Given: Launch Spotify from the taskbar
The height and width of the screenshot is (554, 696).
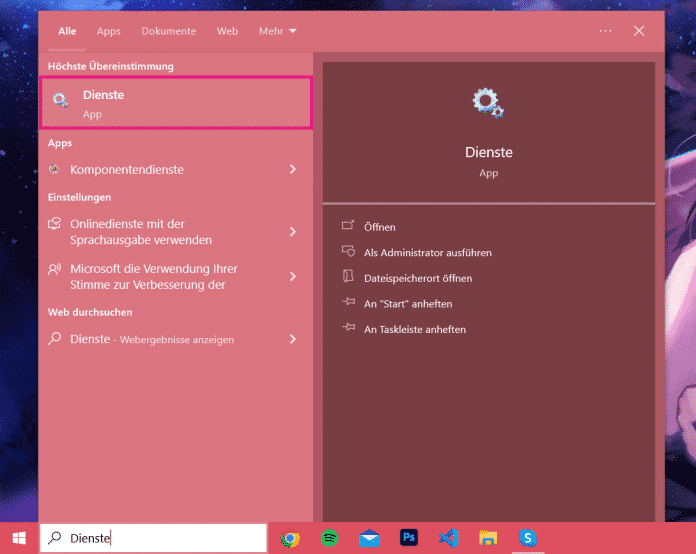Looking at the screenshot, I should point(329,538).
